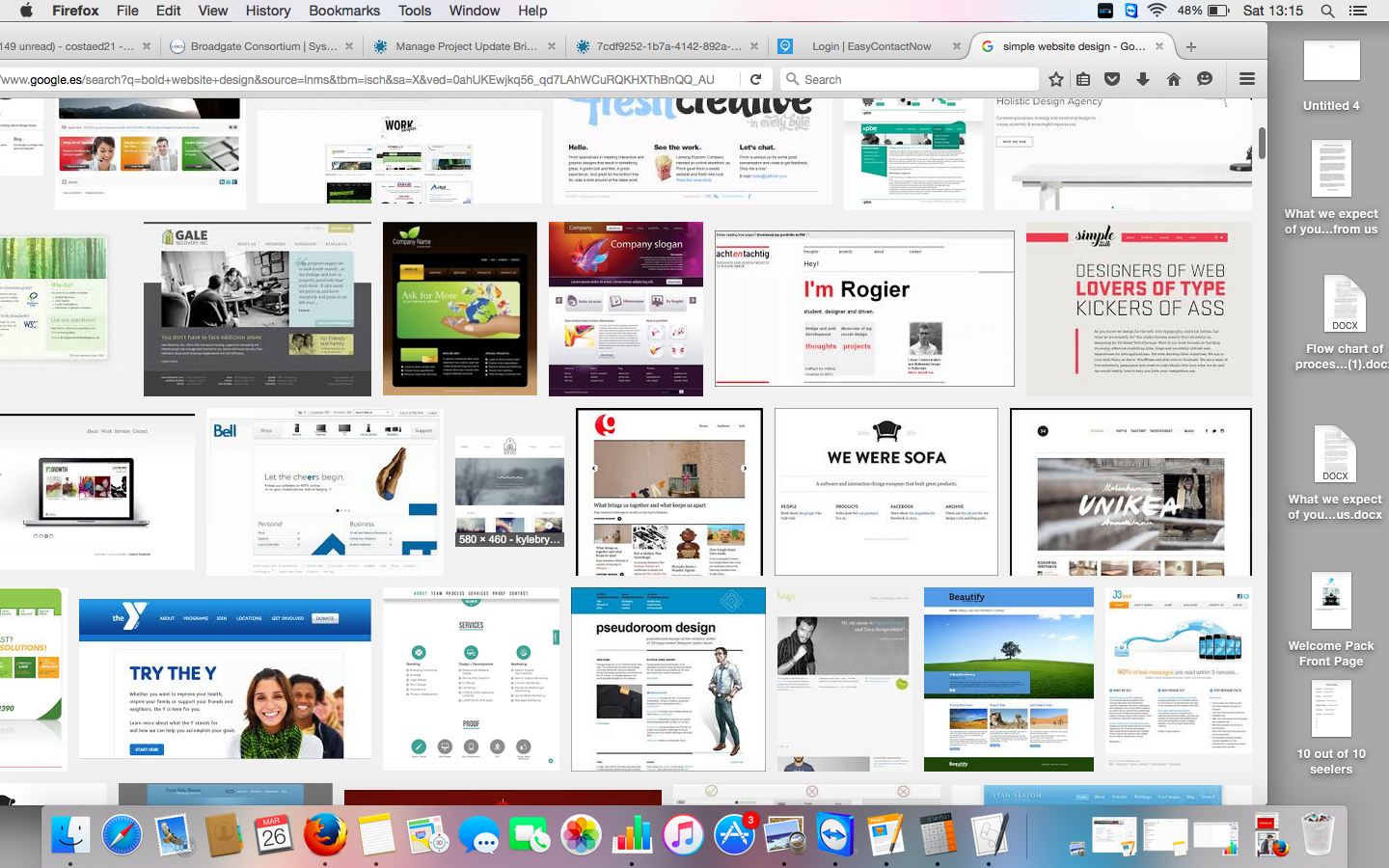Go to the Firefox home page
The width and height of the screenshot is (1389, 868).
(1174, 79)
